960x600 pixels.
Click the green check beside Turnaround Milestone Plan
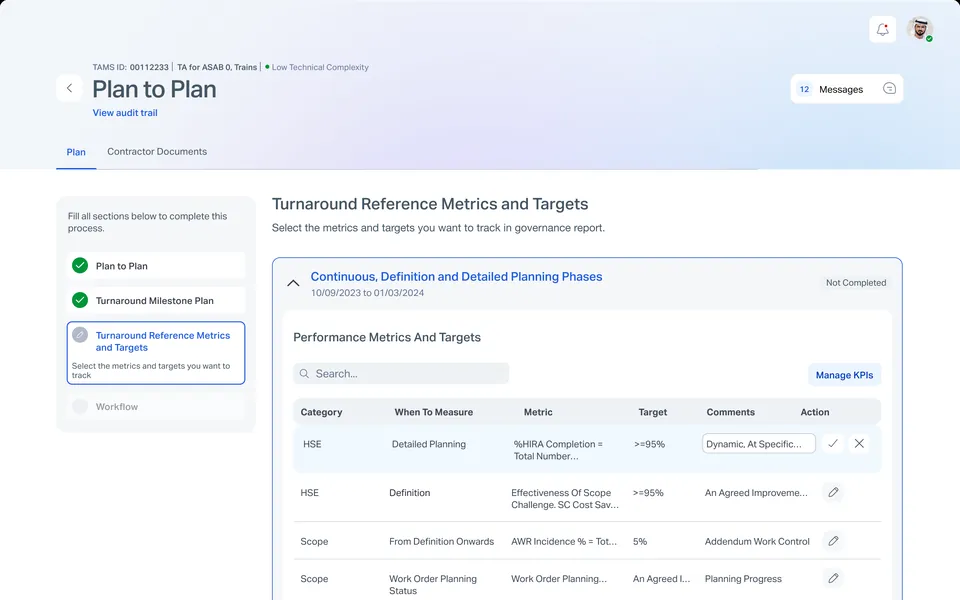pyautogui.click(x=80, y=300)
